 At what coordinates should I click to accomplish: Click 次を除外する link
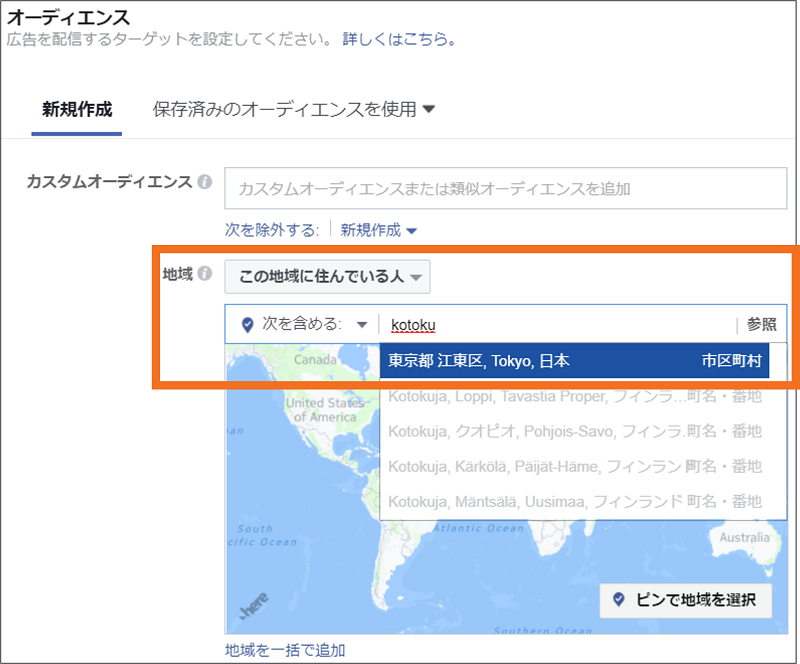[271, 230]
